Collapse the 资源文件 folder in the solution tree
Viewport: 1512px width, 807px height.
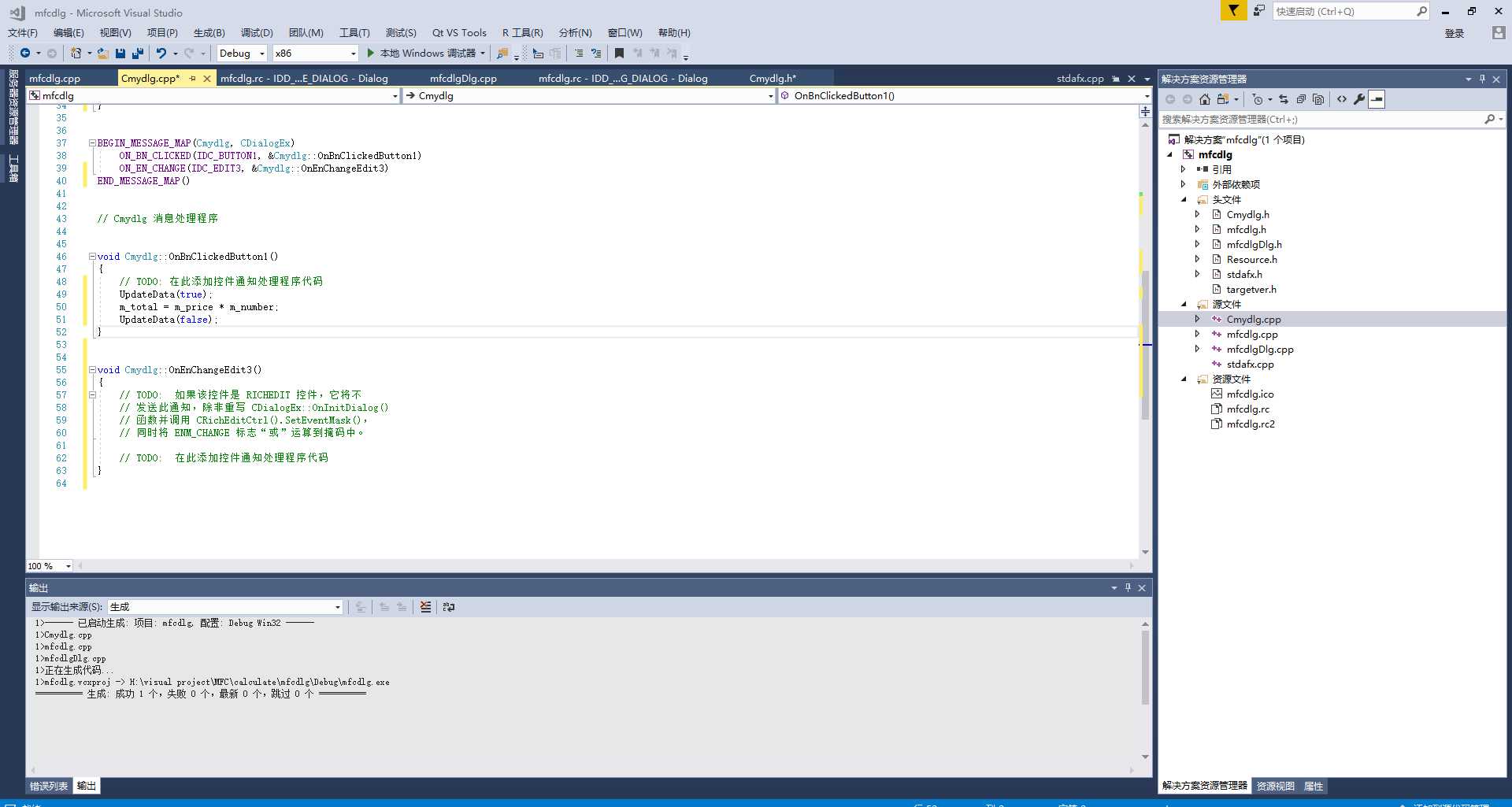click(x=1183, y=379)
